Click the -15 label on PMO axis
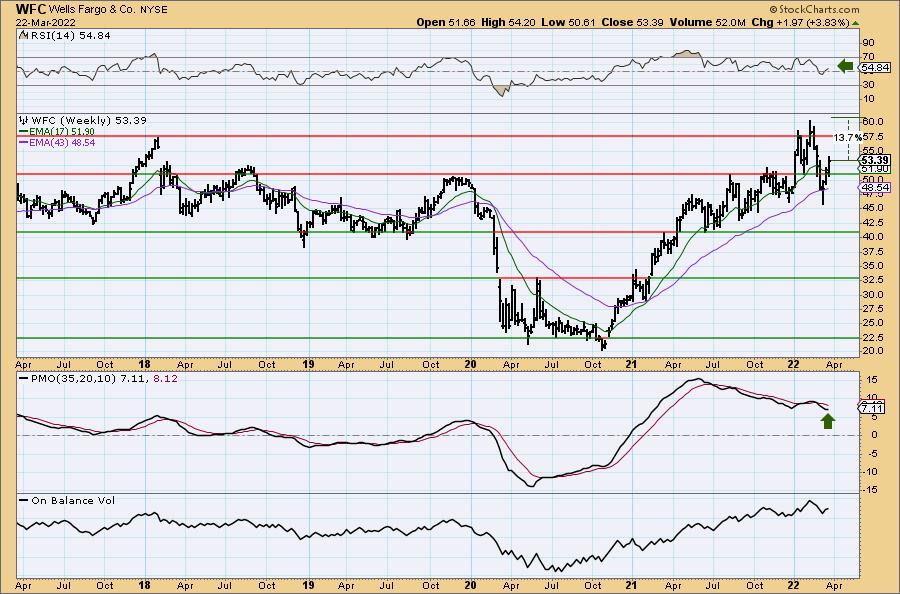900x594 pixels. point(870,490)
